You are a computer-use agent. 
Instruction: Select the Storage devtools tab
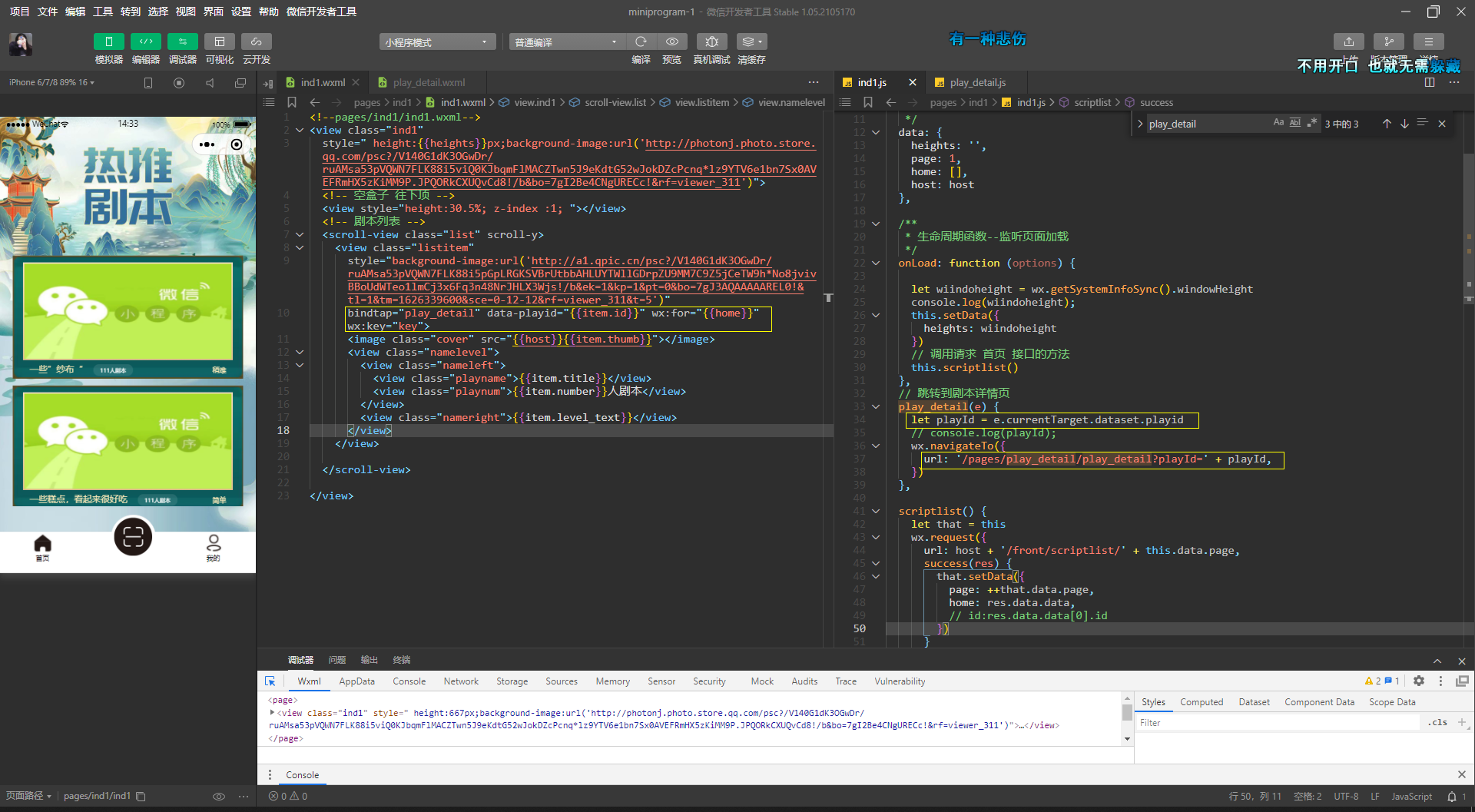[x=512, y=681]
